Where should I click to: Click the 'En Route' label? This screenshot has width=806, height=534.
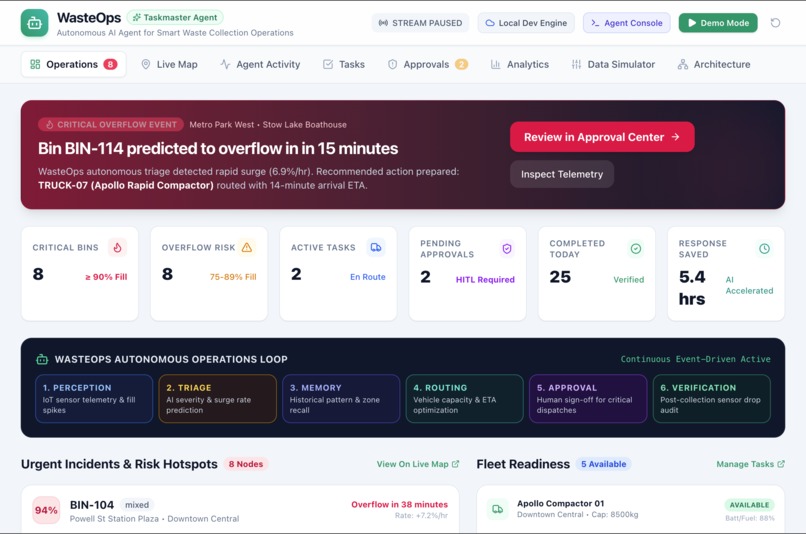[x=368, y=277]
